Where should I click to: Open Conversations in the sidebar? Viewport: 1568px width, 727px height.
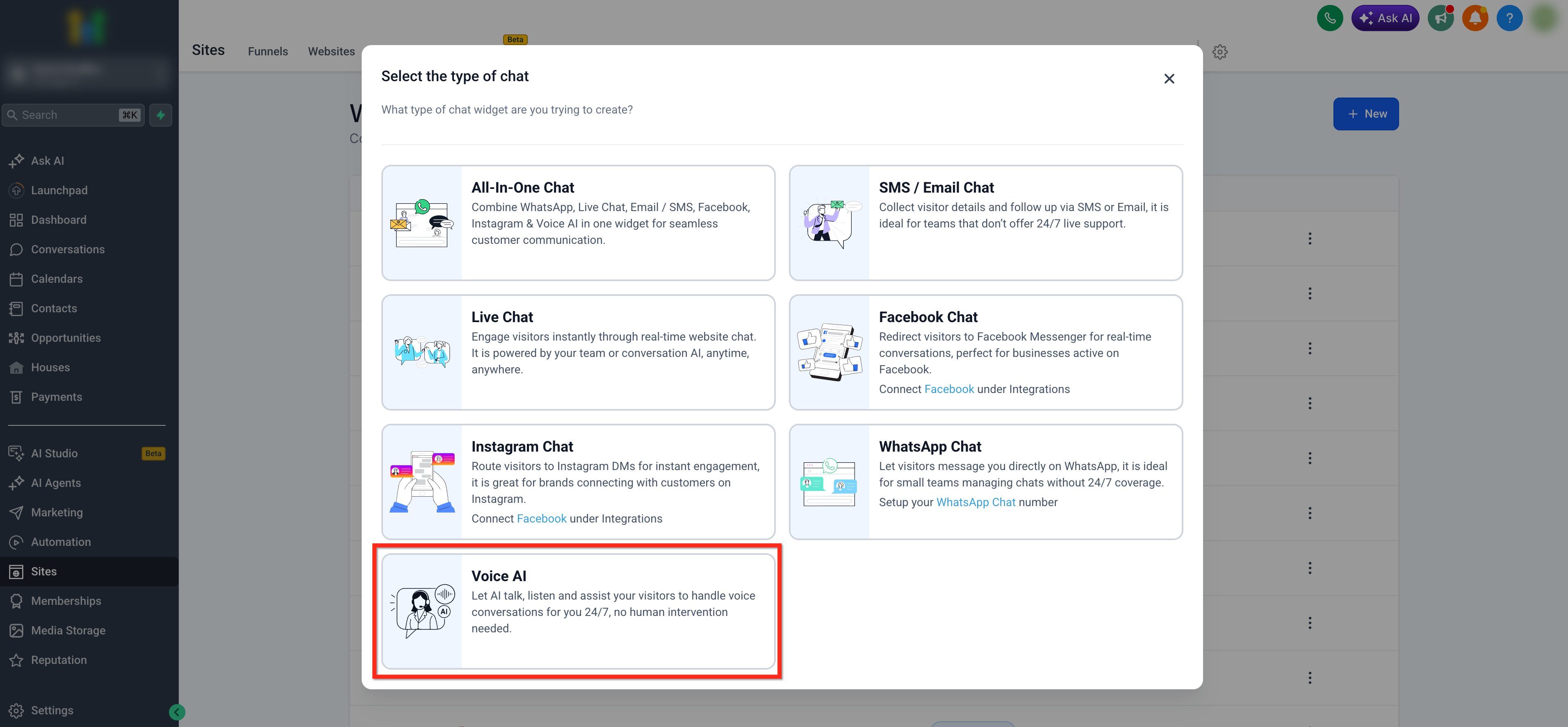pyautogui.click(x=68, y=250)
